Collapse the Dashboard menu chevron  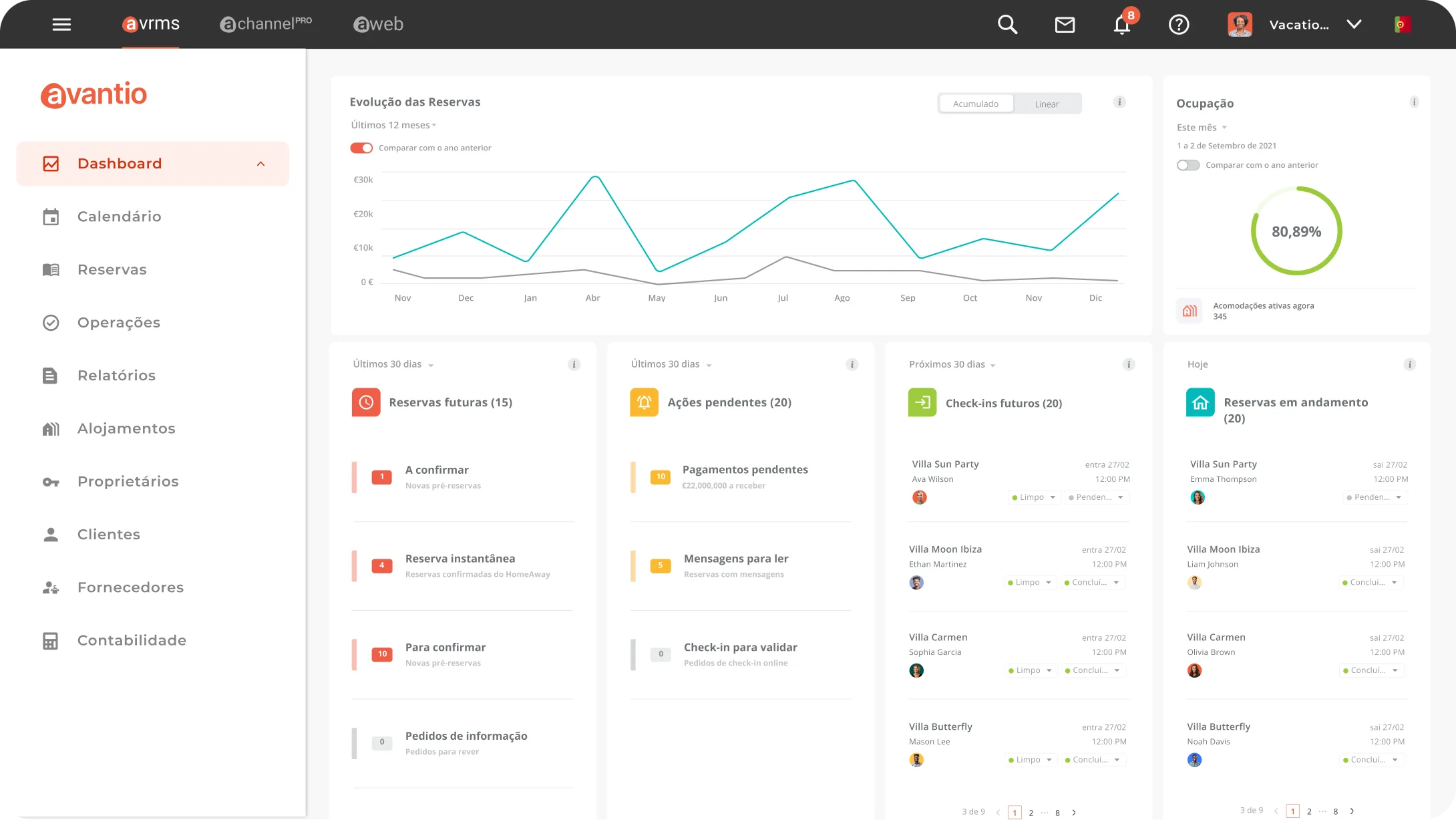(261, 164)
